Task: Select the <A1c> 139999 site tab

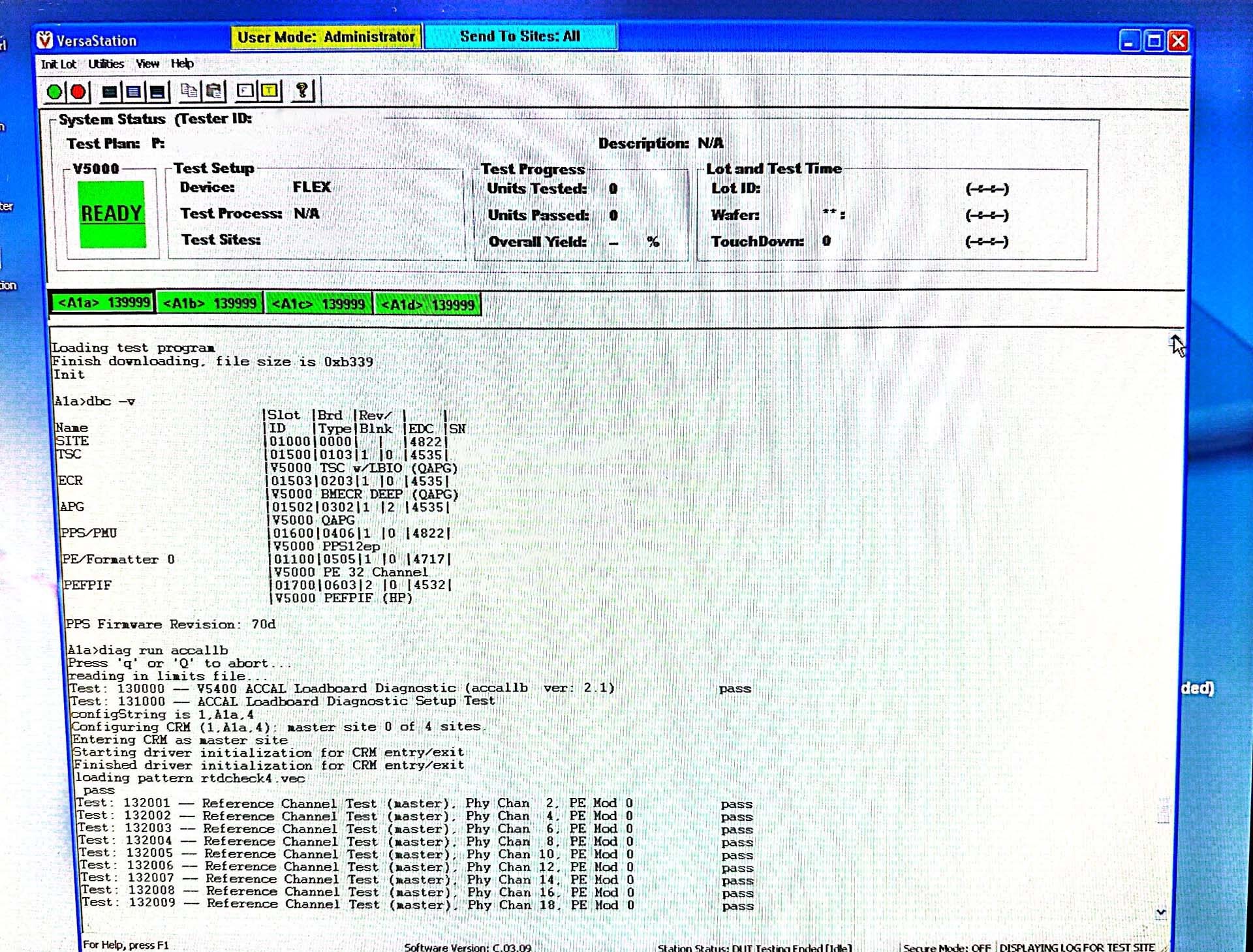Action: point(318,304)
